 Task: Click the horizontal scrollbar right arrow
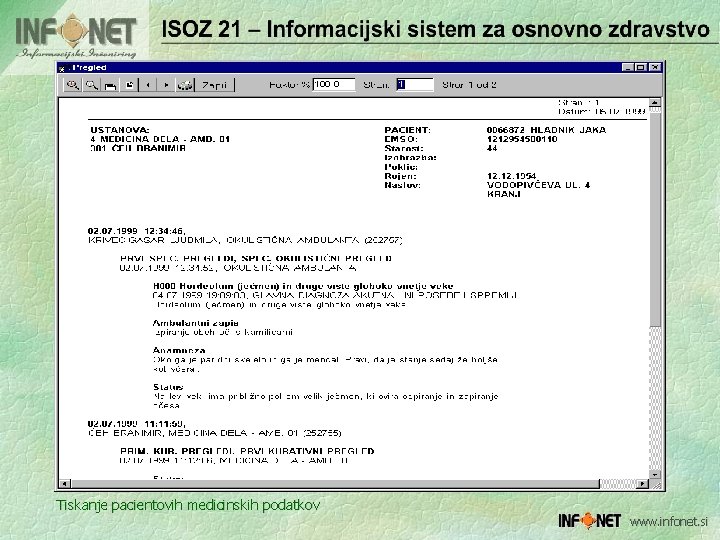tap(642, 484)
